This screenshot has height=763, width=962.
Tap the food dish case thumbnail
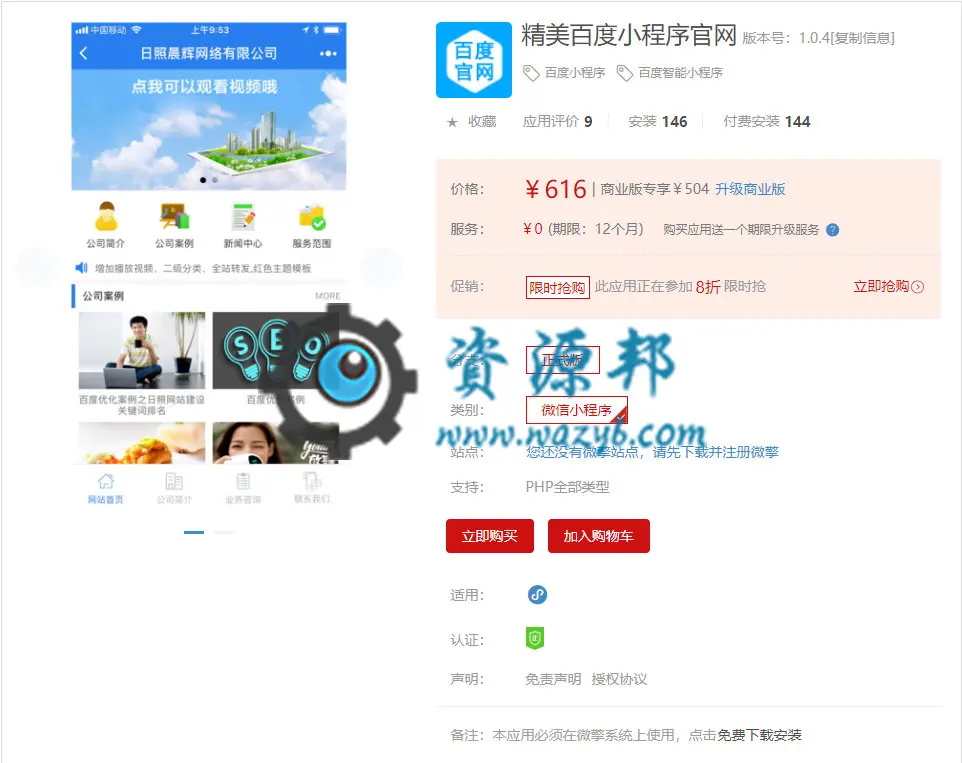coord(142,443)
